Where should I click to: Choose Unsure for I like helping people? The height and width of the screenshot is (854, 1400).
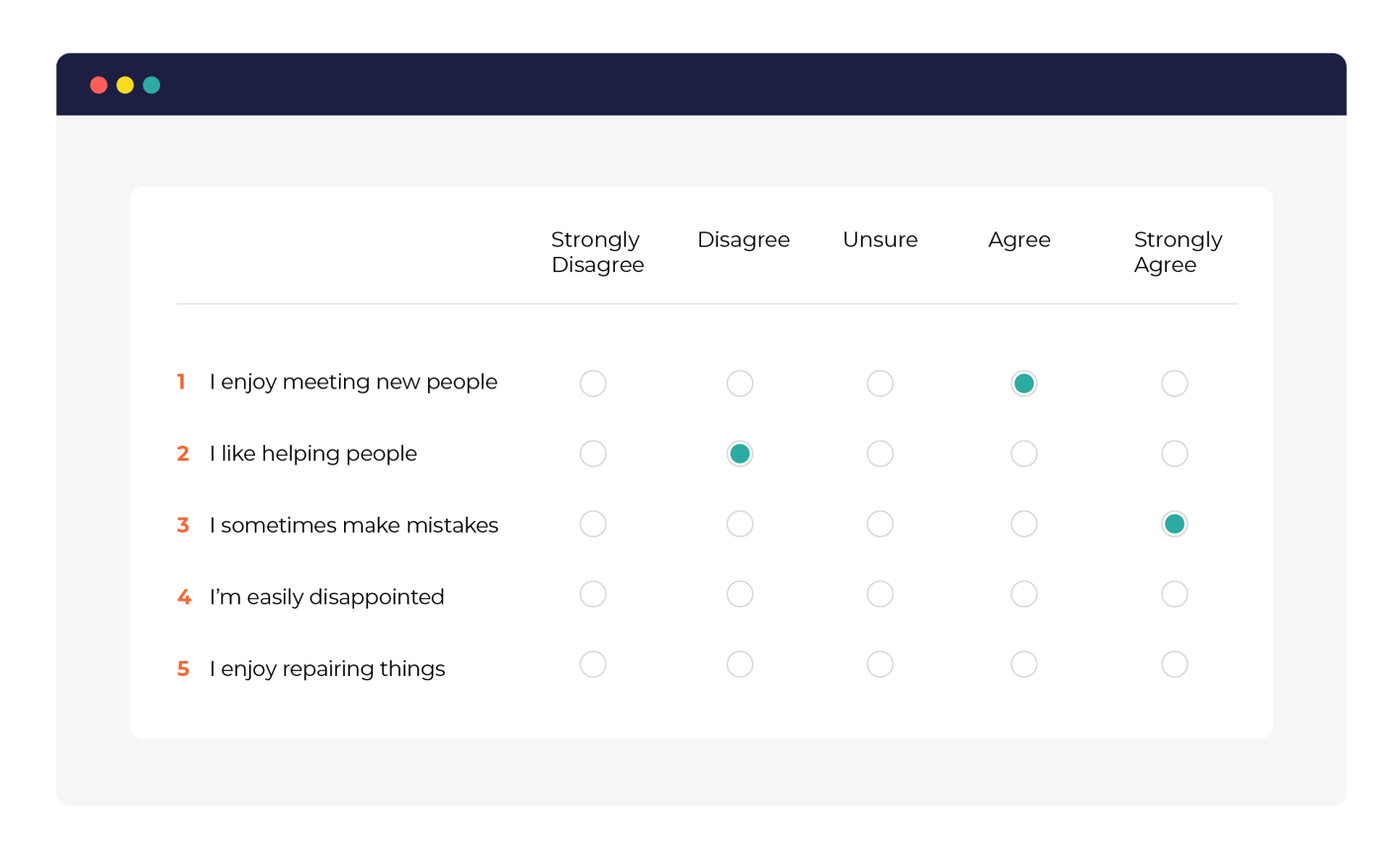click(880, 454)
